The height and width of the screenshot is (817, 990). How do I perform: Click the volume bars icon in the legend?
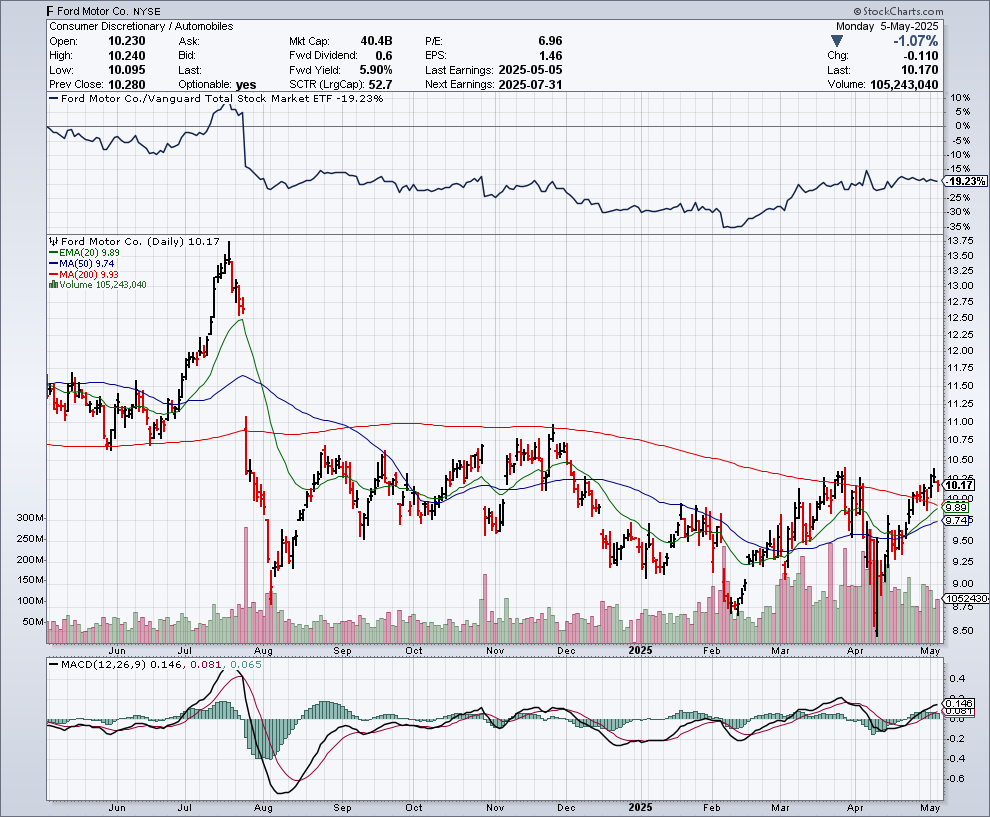pos(54,285)
